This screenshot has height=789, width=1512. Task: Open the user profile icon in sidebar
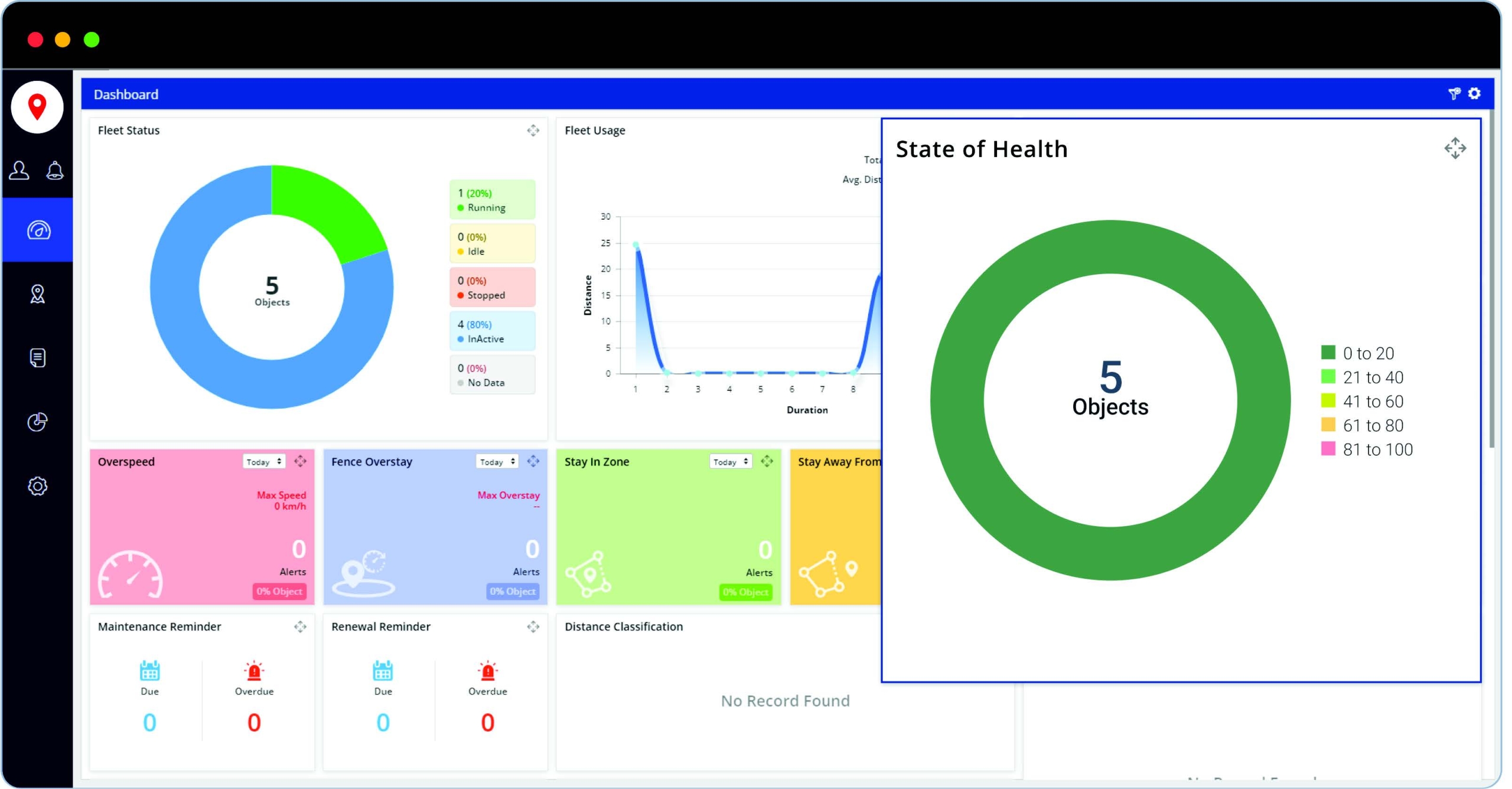[x=19, y=171]
